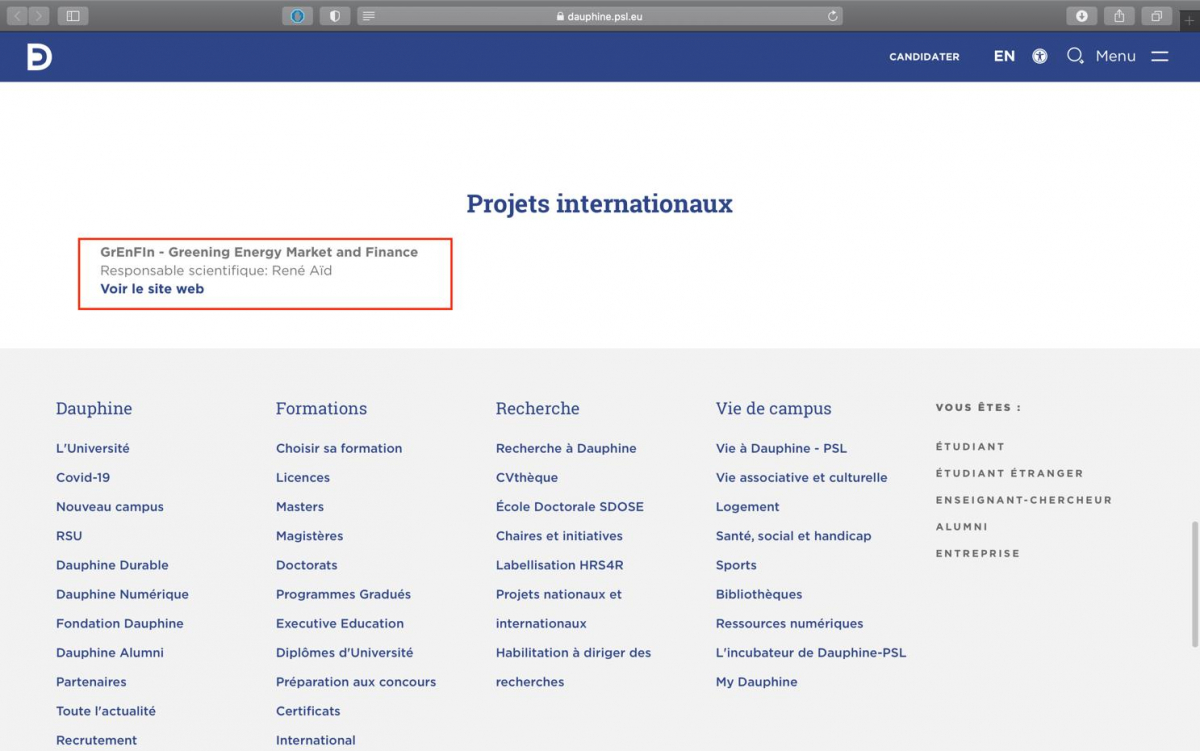Image resolution: width=1200 pixels, height=751 pixels.
Task: Open Diplômes d'Université link
Action: tap(344, 652)
